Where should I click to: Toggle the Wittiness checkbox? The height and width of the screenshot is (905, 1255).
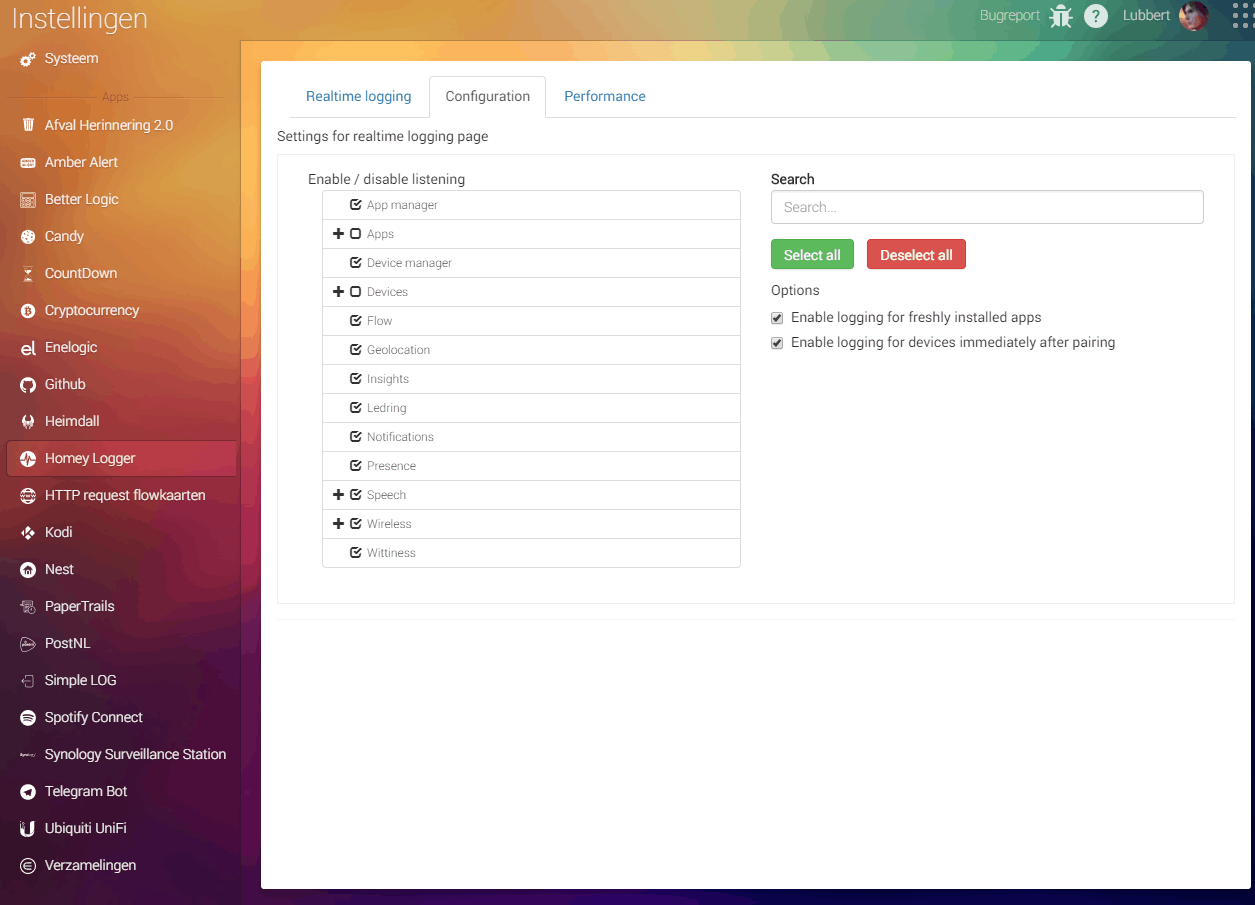pos(356,552)
